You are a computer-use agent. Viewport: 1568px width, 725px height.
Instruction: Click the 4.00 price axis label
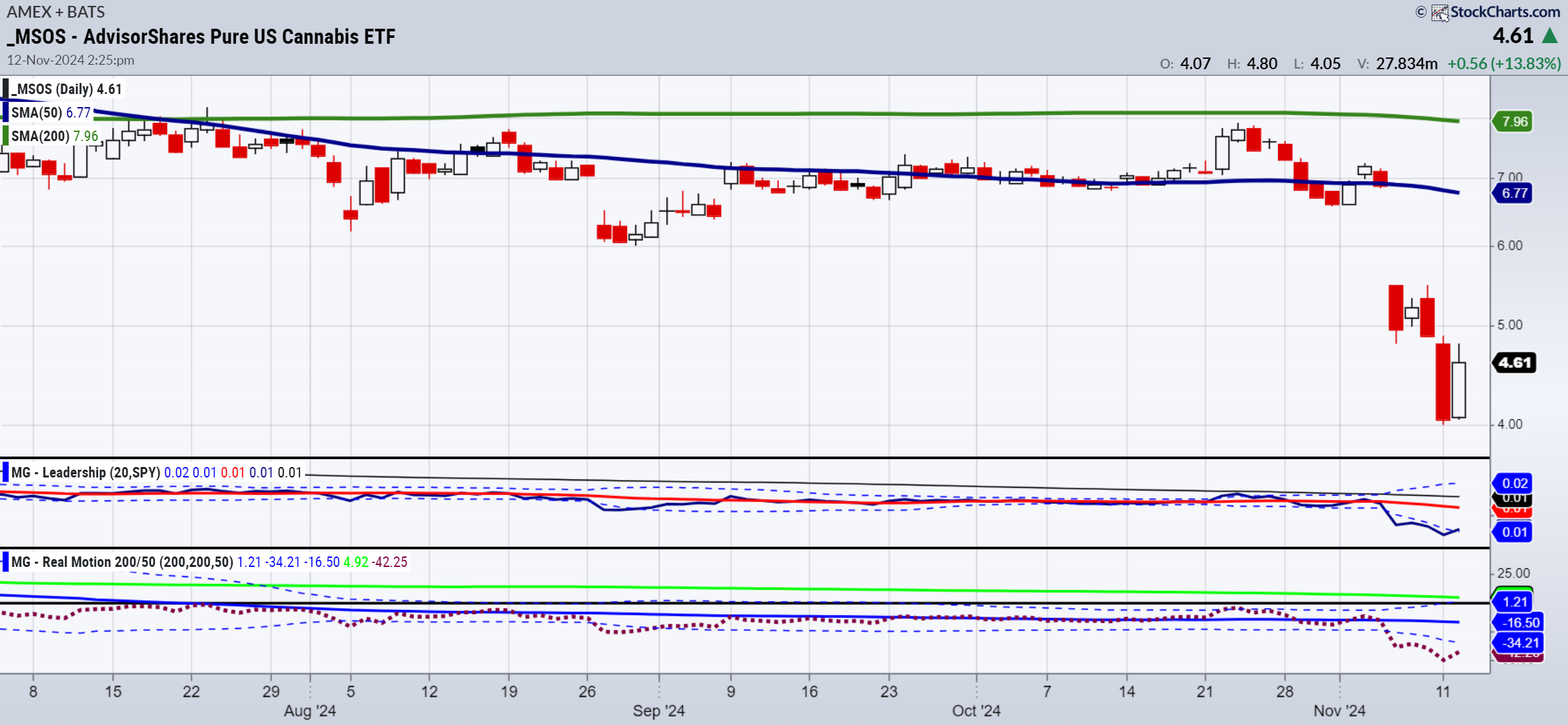click(1510, 424)
